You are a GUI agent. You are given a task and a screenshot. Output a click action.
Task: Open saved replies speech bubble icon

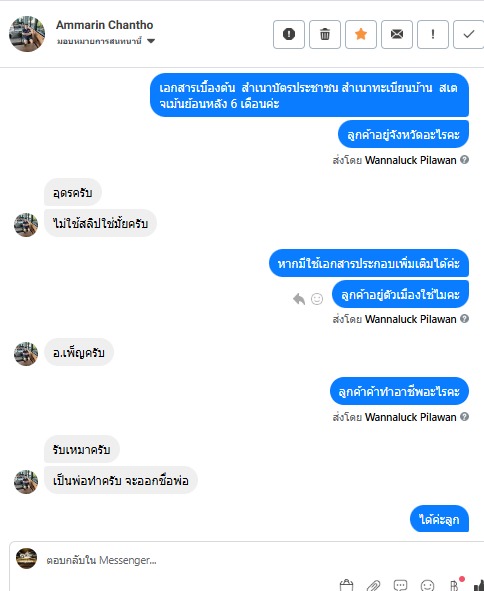tap(400, 585)
